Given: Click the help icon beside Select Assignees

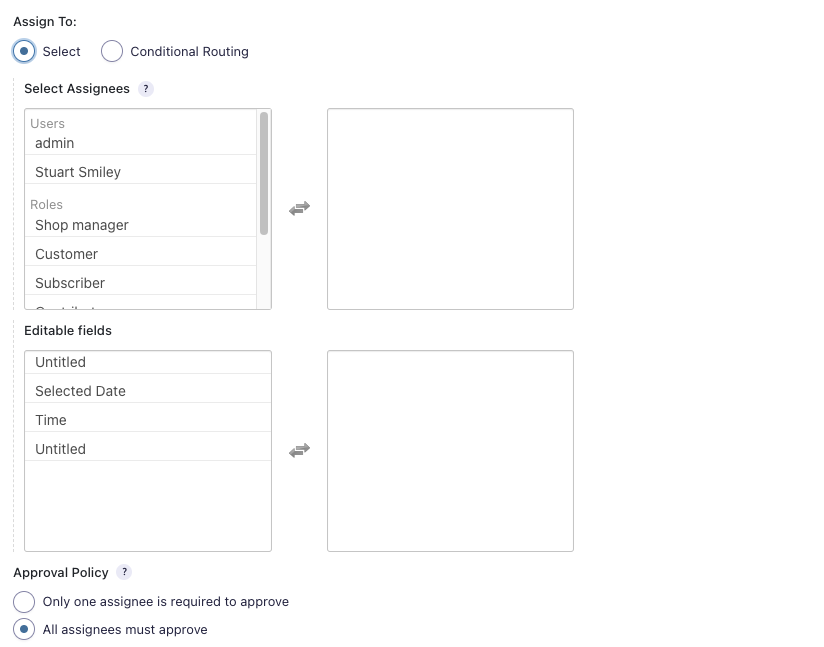Looking at the screenshot, I should click(x=146, y=89).
